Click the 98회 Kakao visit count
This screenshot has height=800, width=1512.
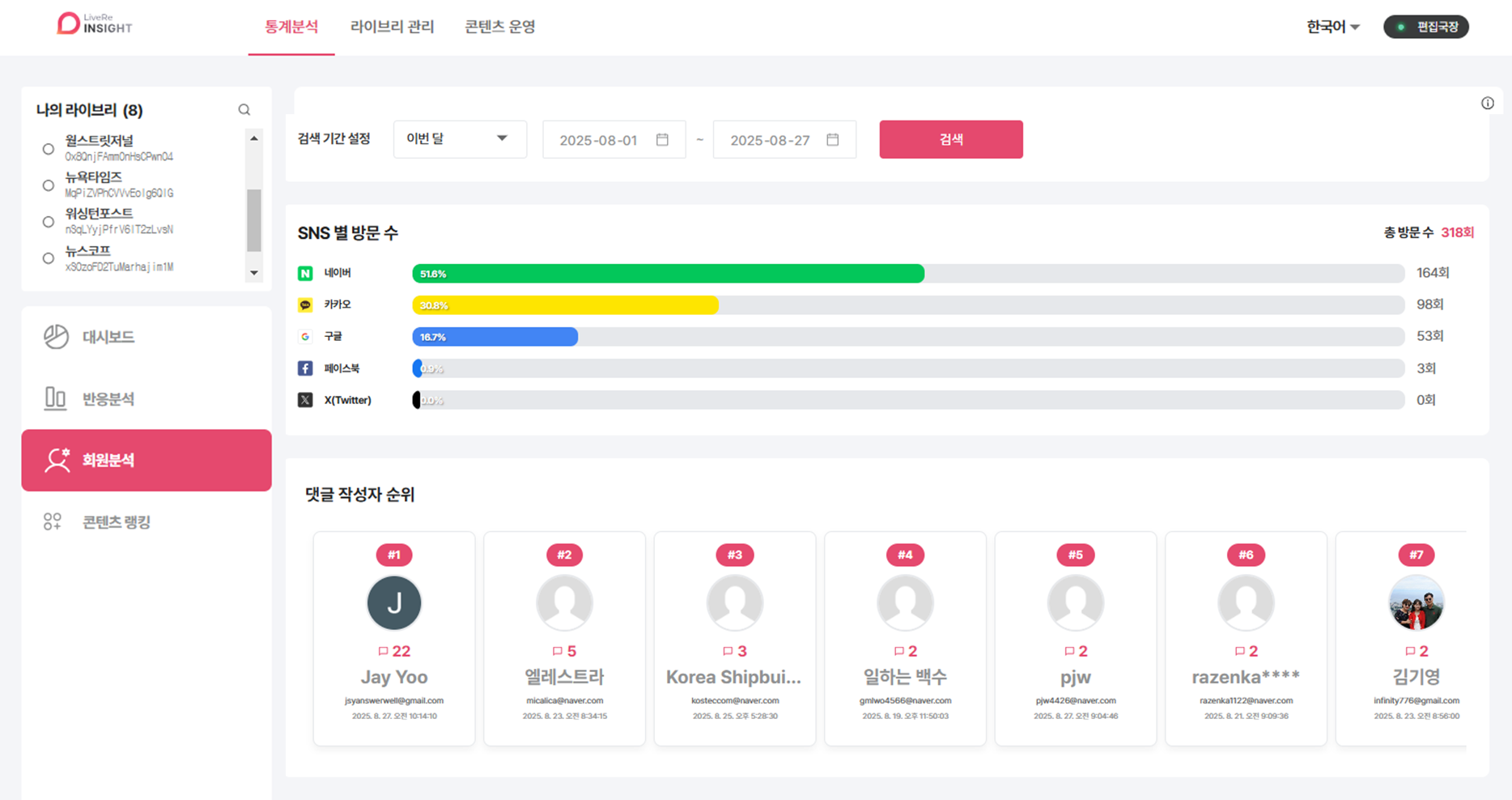tap(1430, 304)
